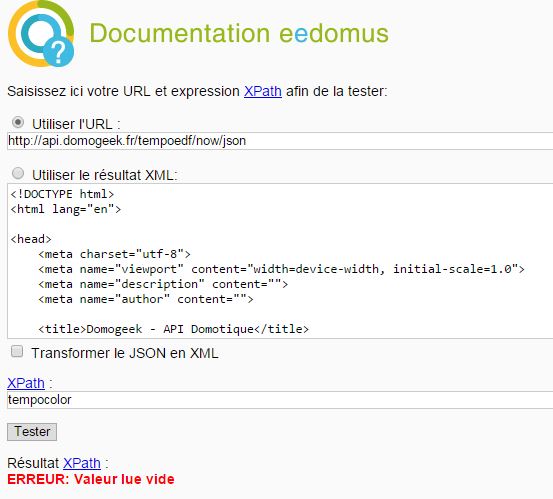
Task: Click the "Utiliser le résultat XML" label text
Action: (105, 175)
